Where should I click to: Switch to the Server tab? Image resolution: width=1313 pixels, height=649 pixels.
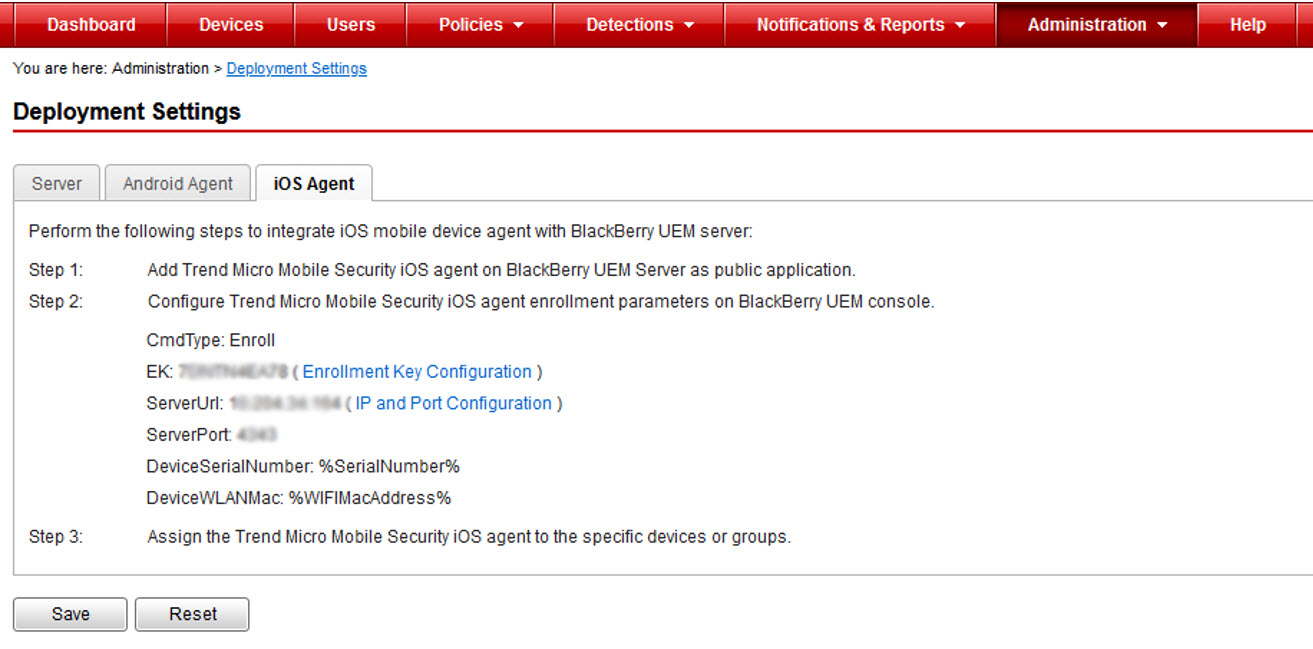point(57,184)
